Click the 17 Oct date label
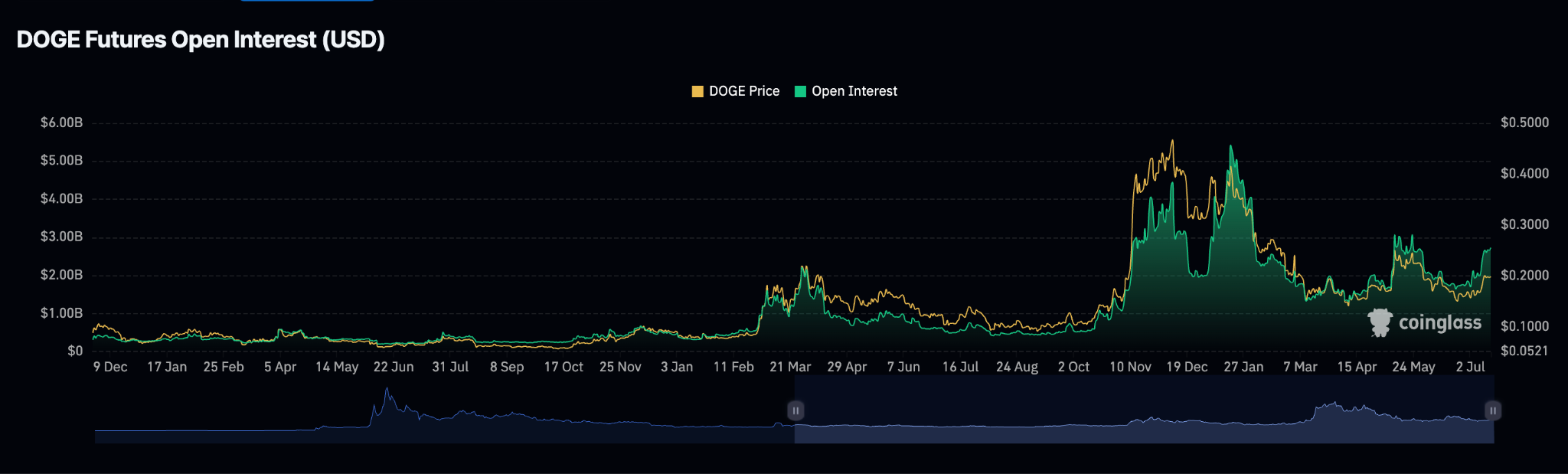Screen dimensions: 1568x474 point(563,367)
